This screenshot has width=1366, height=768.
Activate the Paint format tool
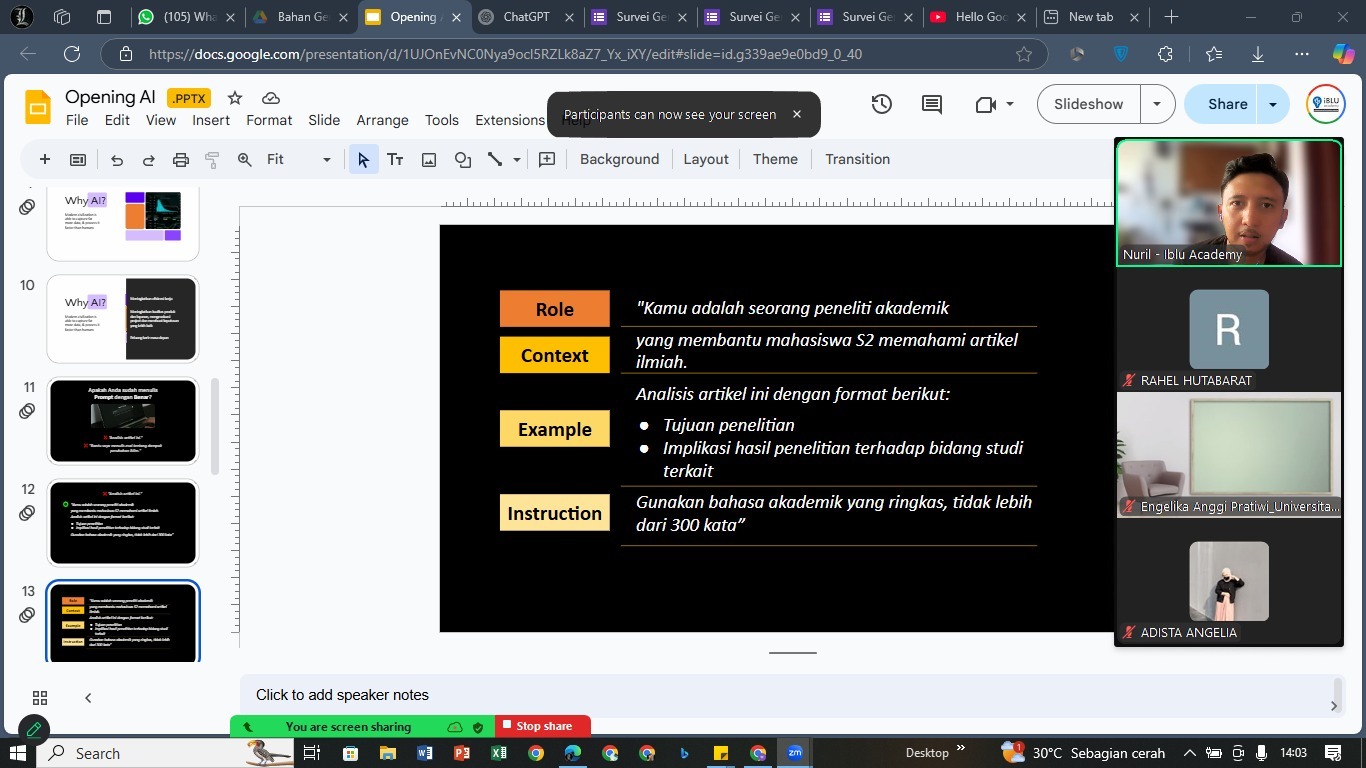coord(212,160)
